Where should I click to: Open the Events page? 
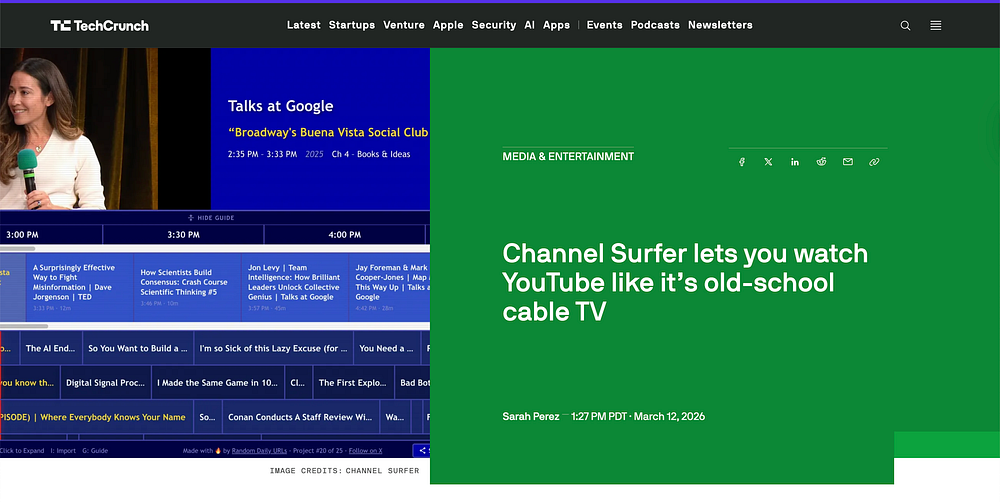coord(604,25)
